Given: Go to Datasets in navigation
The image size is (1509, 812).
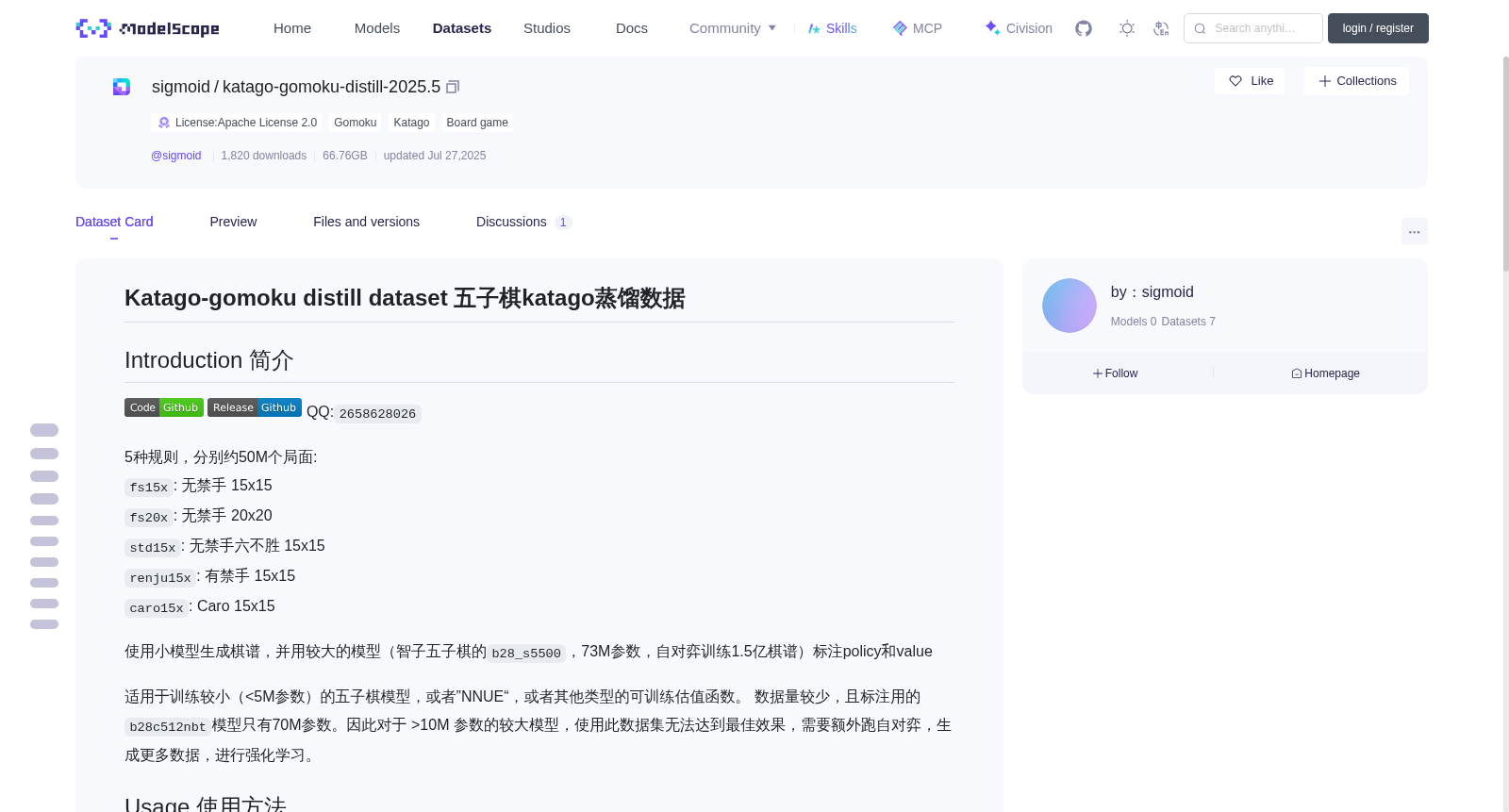Looking at the screenshot, I should point(462,28).
